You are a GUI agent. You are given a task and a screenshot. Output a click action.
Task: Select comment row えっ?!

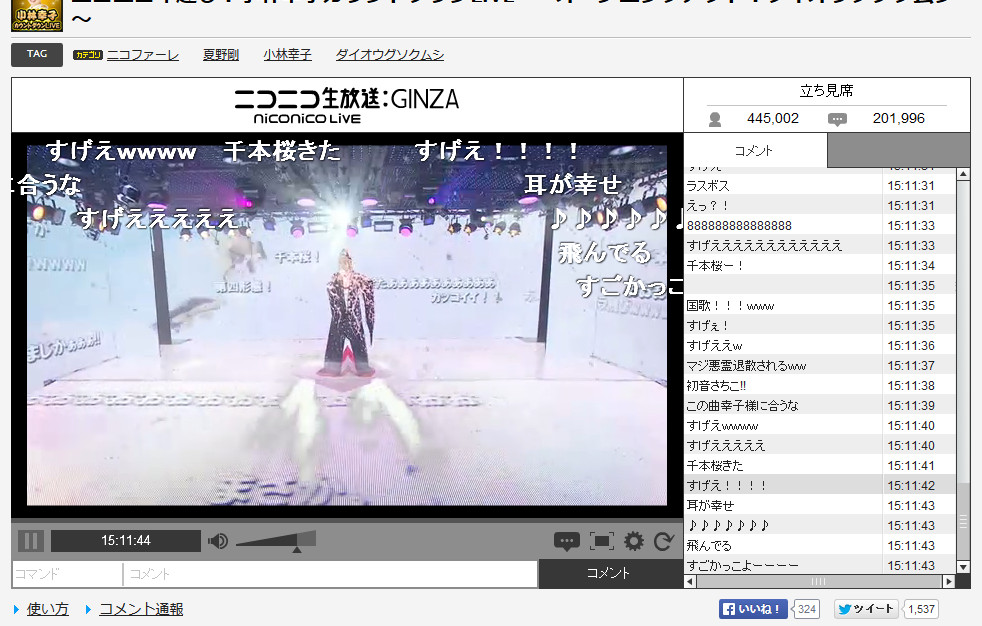pyautogui.click(x=820, y=206)
